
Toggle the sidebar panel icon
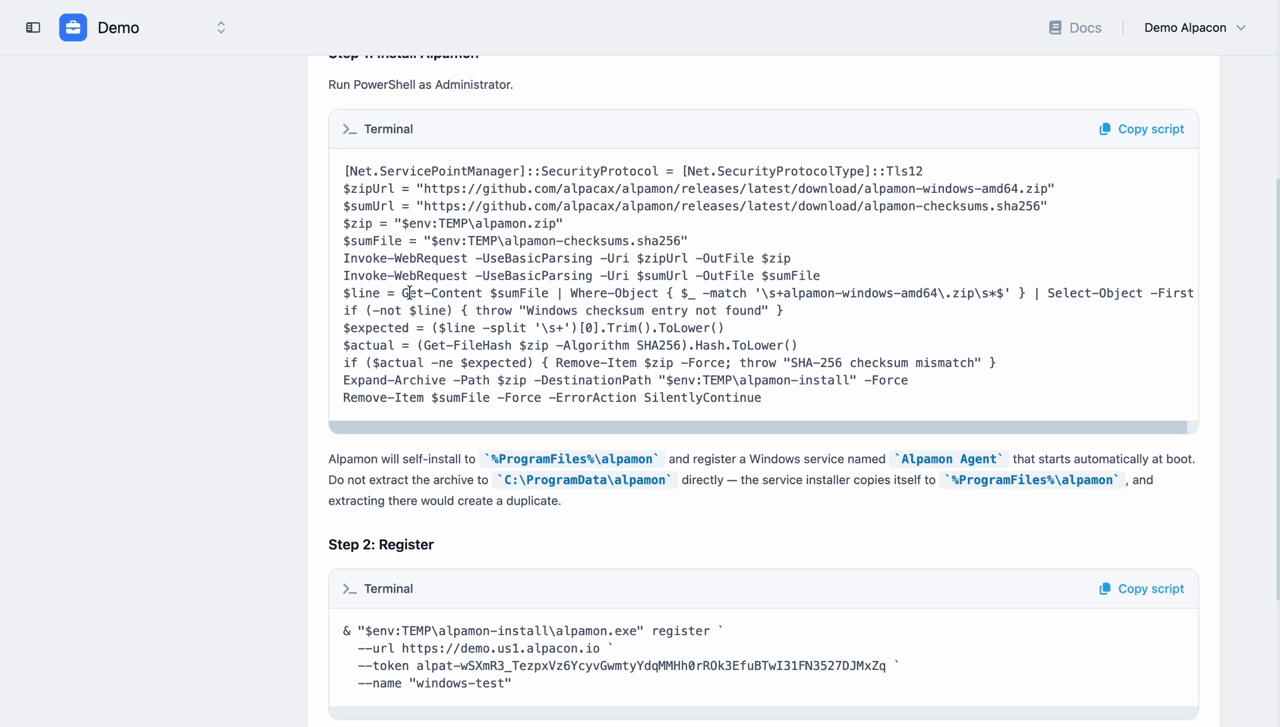[x=33, y=28]
